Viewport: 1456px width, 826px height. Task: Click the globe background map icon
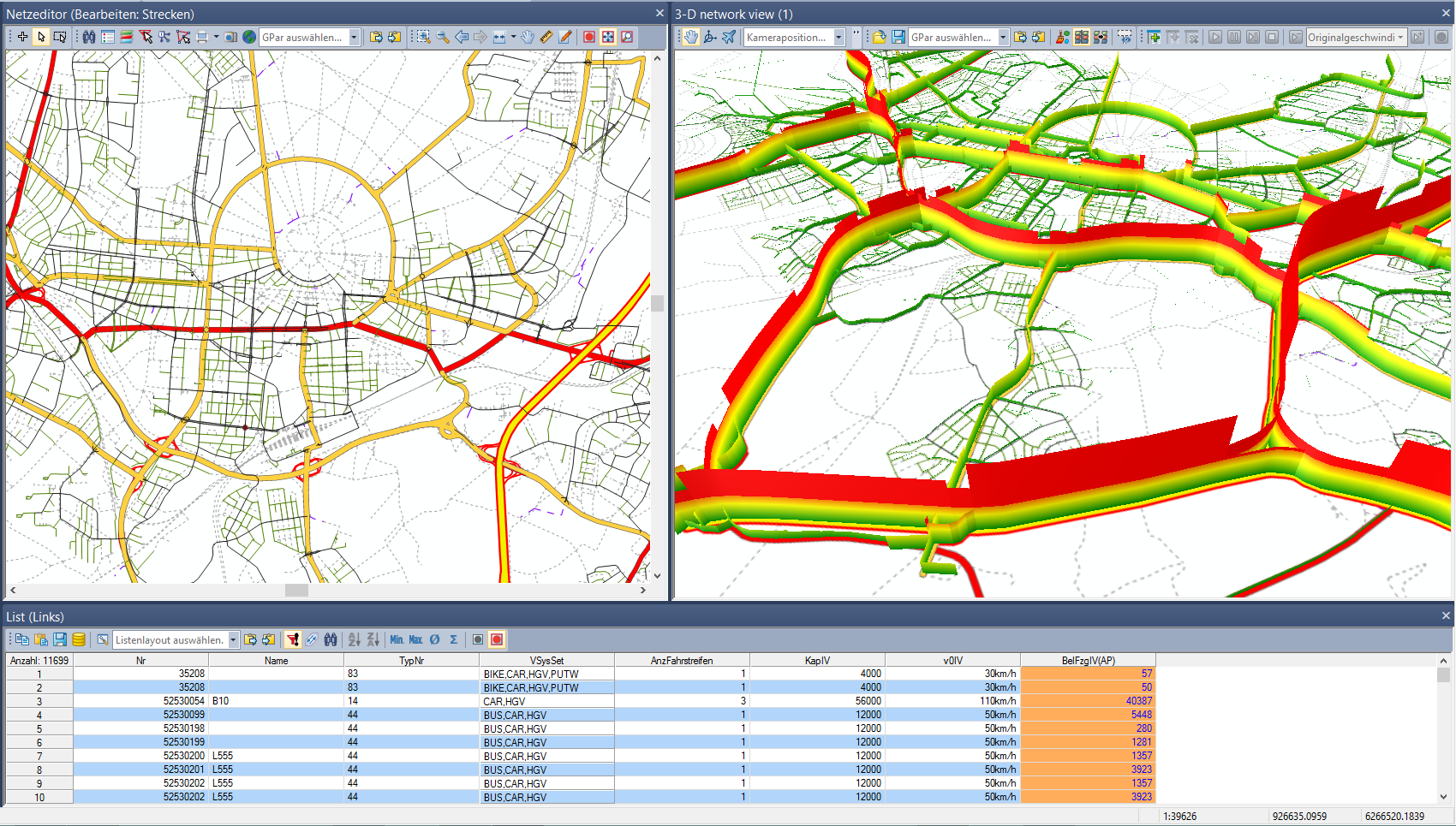click(249, 37)
